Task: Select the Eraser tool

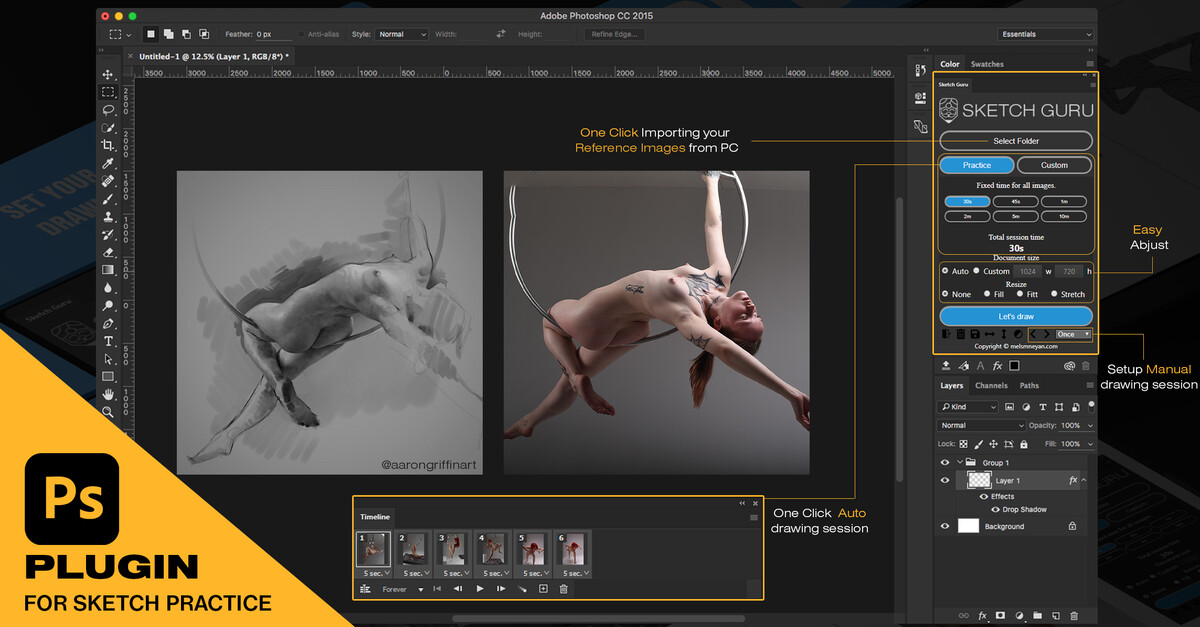Action: pos(107,253)
